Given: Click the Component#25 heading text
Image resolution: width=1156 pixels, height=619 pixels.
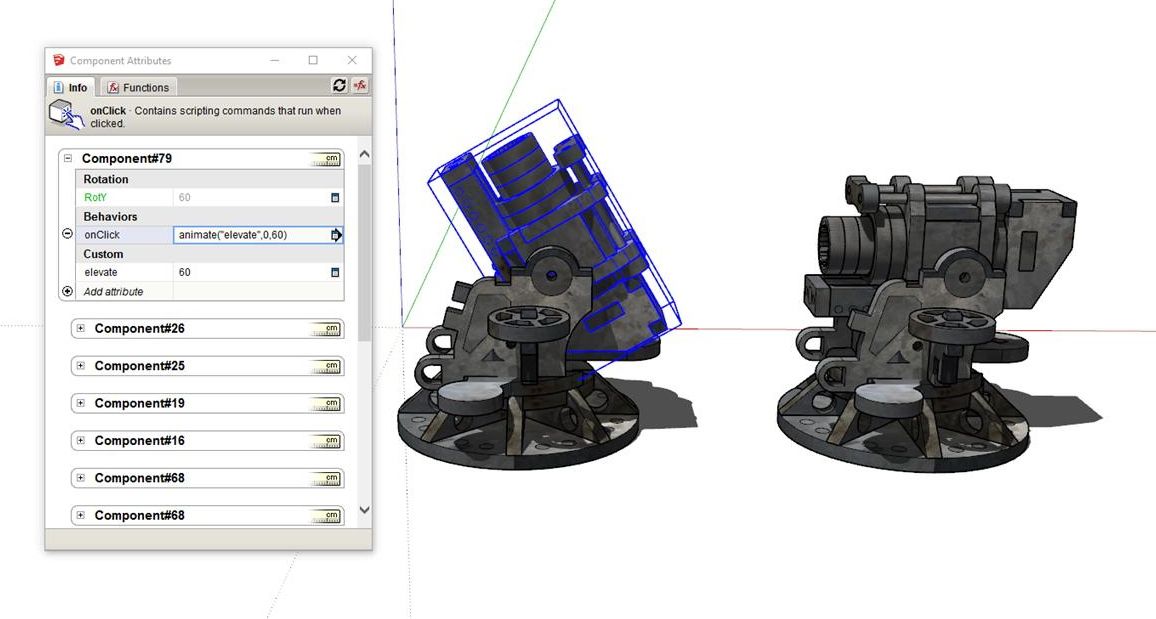Looking at the screenshot, I should (139, 366).
